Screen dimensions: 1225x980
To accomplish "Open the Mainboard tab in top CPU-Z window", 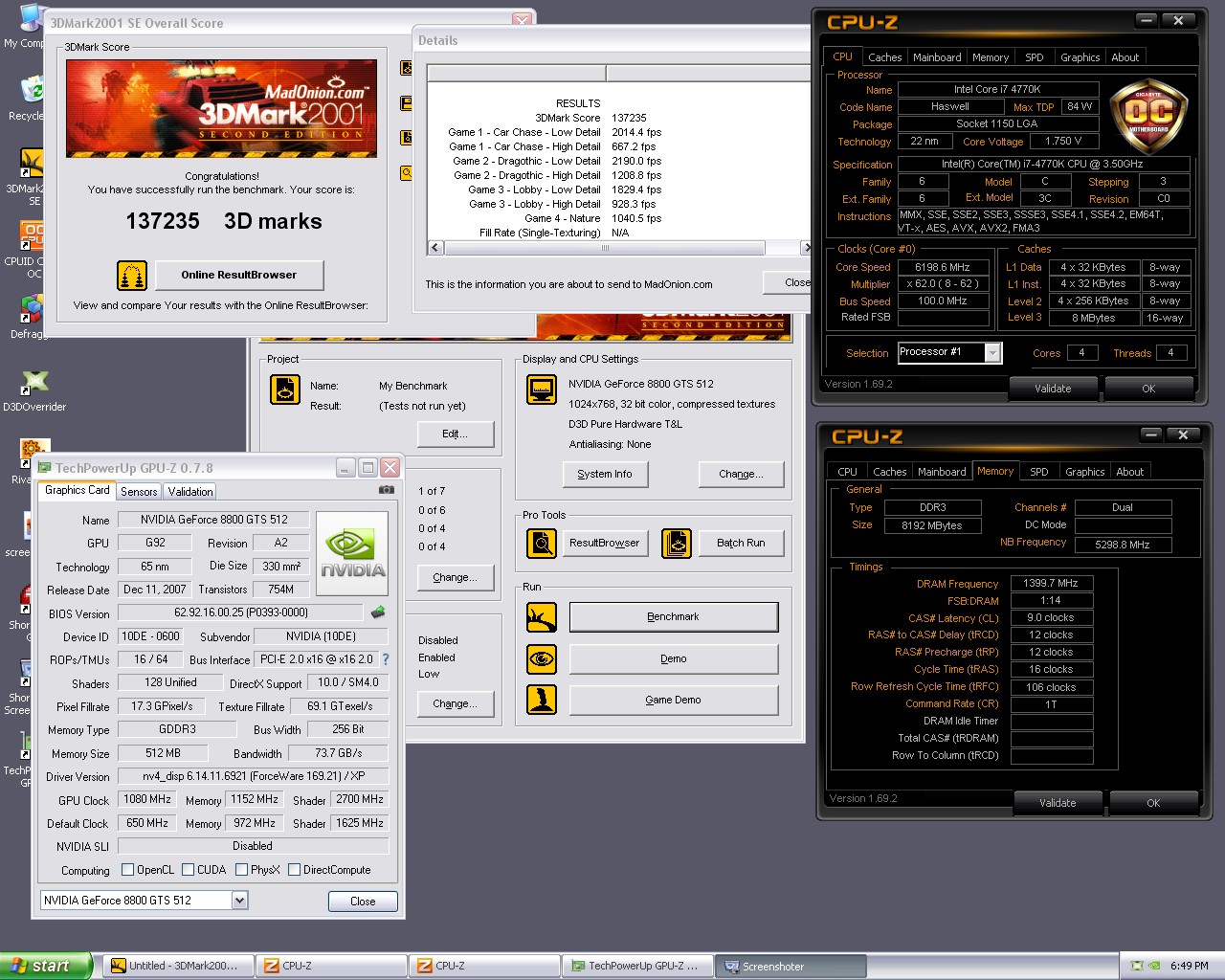I will click(x=937, y=57).
